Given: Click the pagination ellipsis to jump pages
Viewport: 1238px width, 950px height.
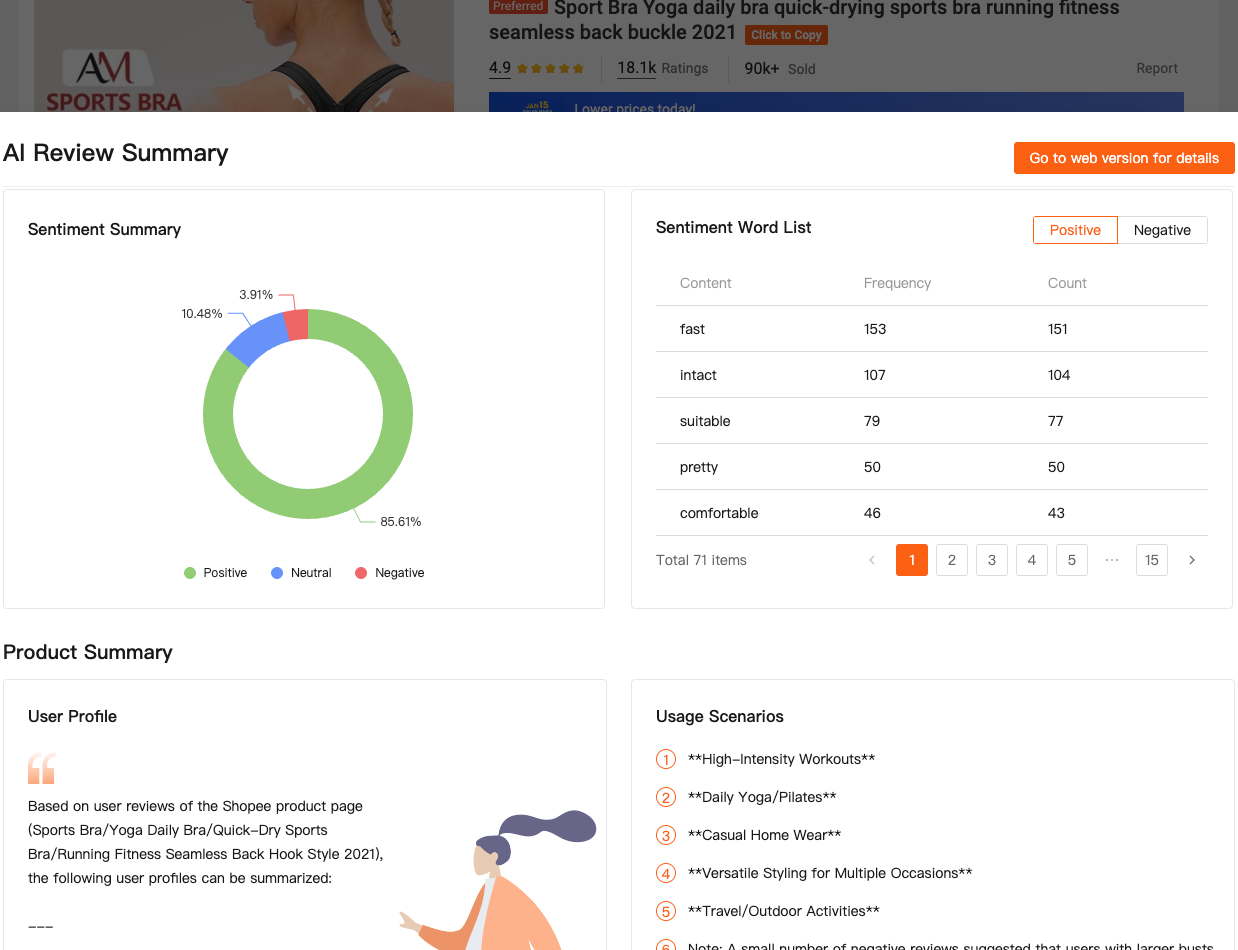Looking at the screenshot, I should tap(1111, 560).
